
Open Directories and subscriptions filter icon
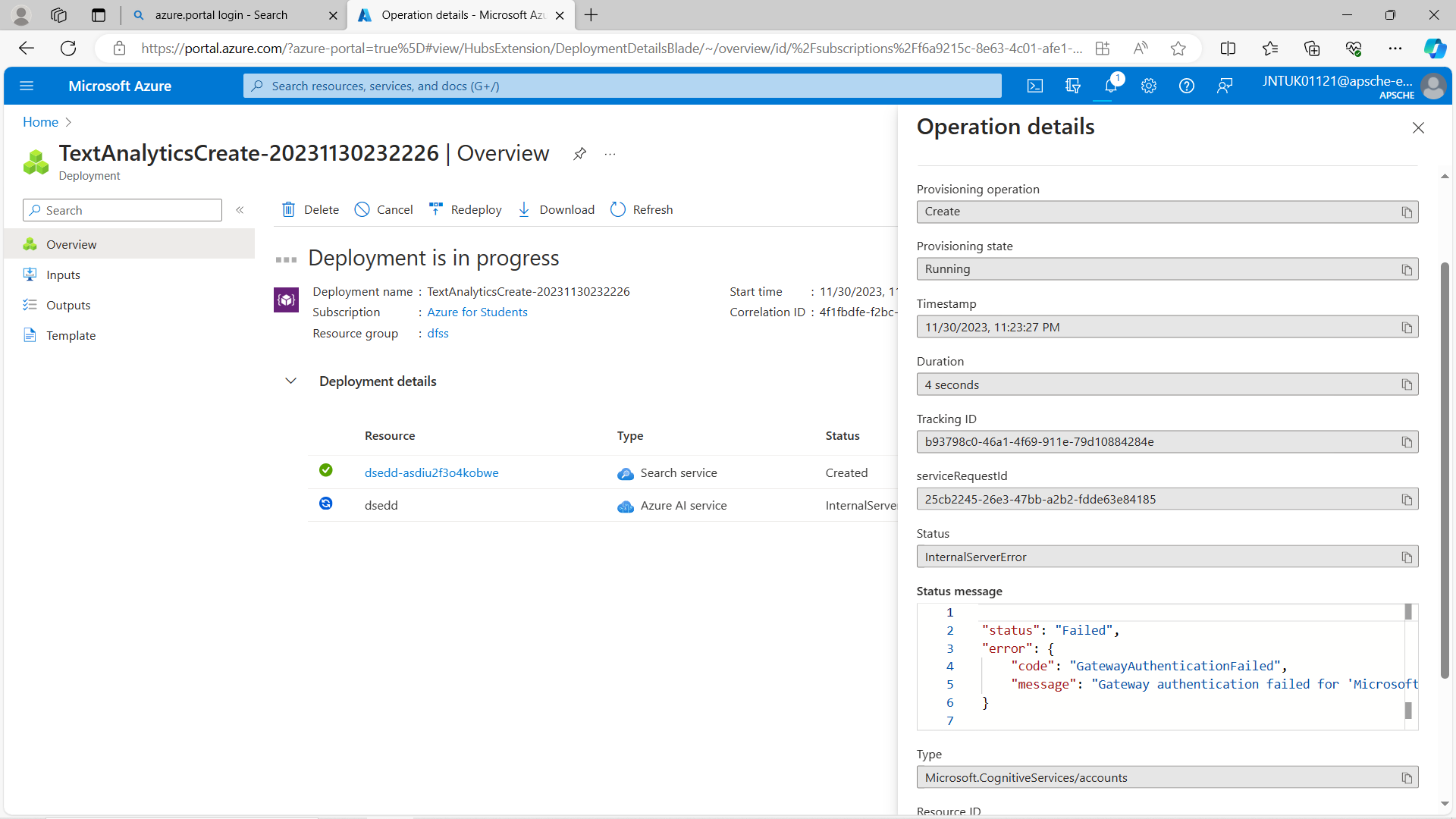[1073, 86]
